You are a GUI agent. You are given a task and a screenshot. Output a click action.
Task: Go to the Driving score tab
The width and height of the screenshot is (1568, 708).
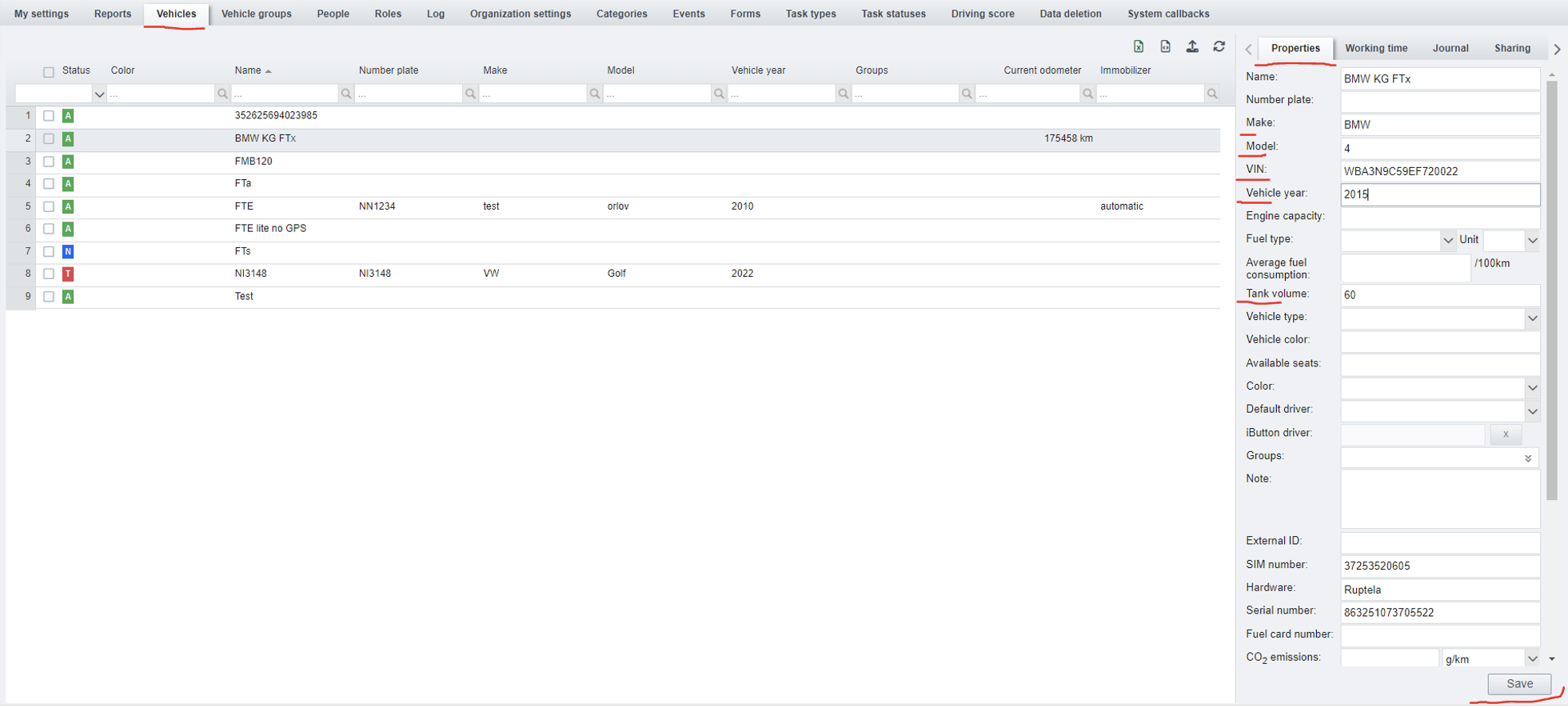pyautogui.click(x=983, y=14)
